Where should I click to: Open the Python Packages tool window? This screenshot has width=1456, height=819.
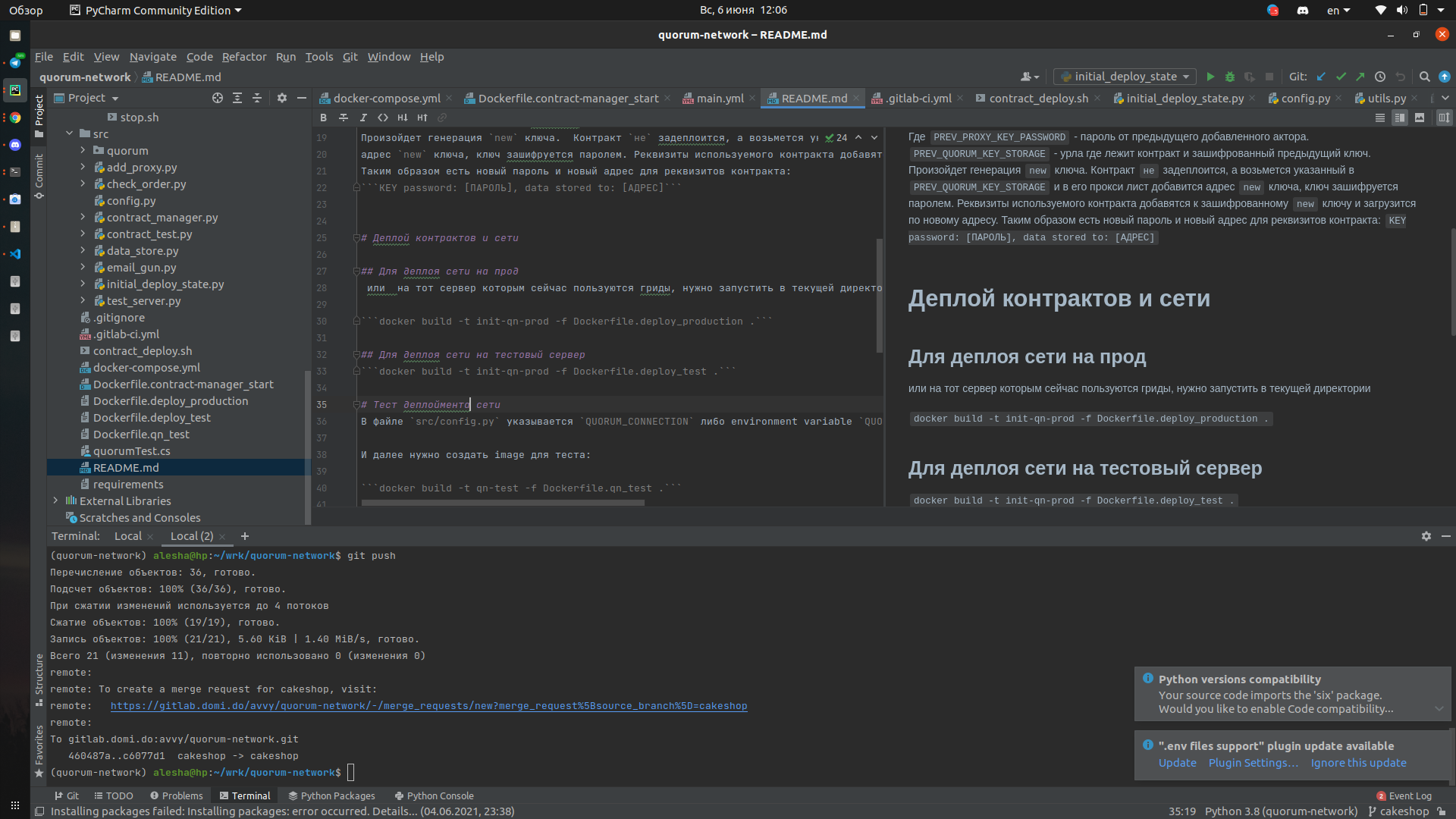tap(331, 795)
